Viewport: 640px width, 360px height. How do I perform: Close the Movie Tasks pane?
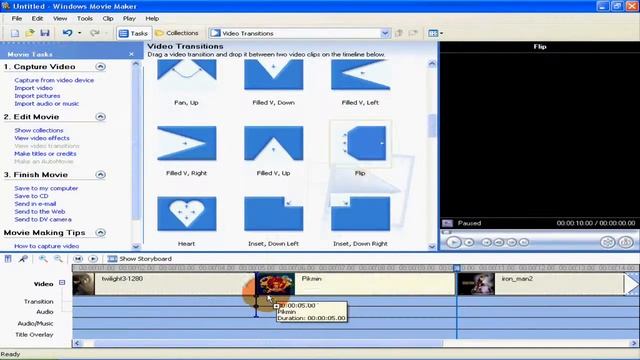(x=131, y=54)
